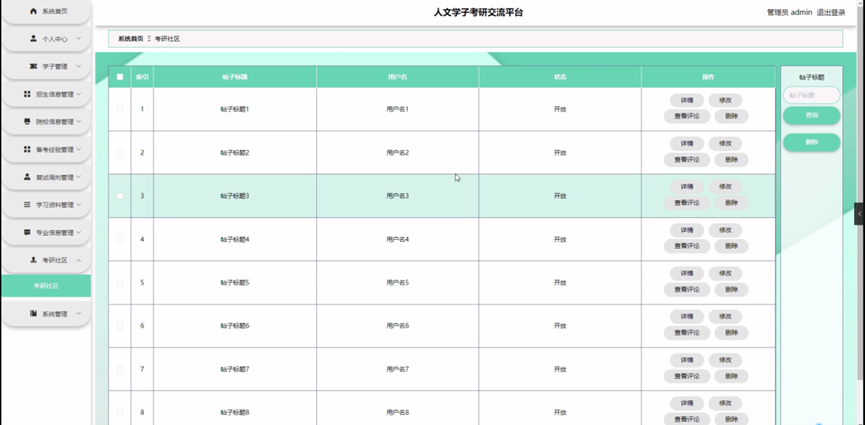
Task: Check the checkbox for row 帖子标题3
Action: [120, 196]
